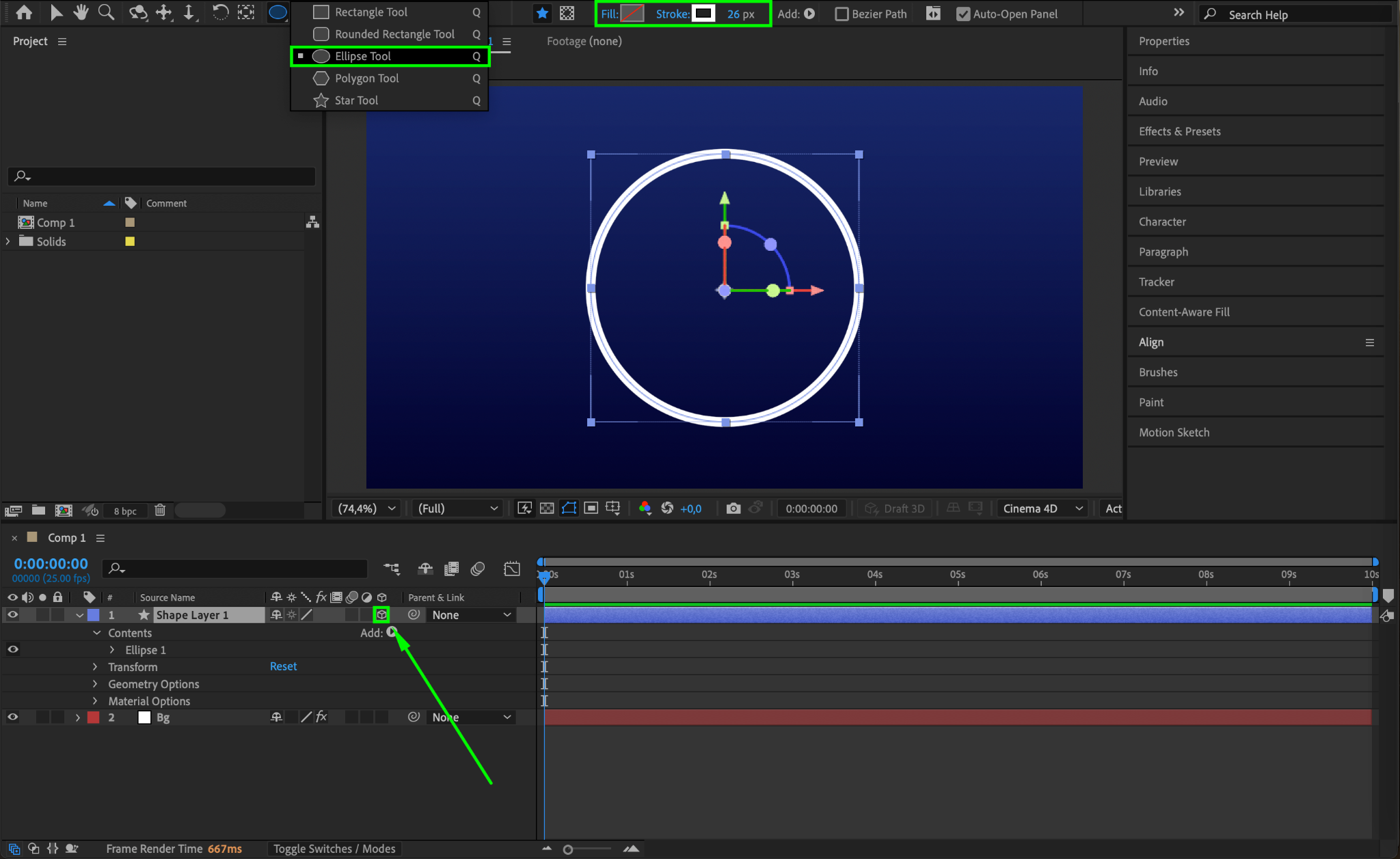Choose Star Tool from the shape menu

(356, 100)
